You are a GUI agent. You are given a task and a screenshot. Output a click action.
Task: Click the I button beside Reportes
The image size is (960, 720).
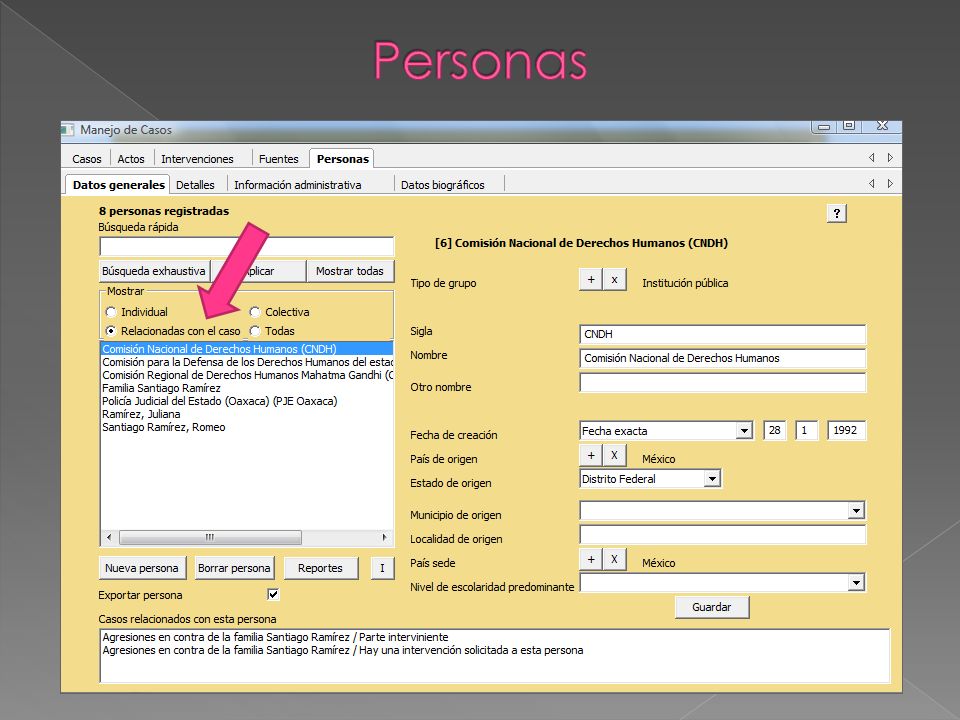tap(382, 568)
